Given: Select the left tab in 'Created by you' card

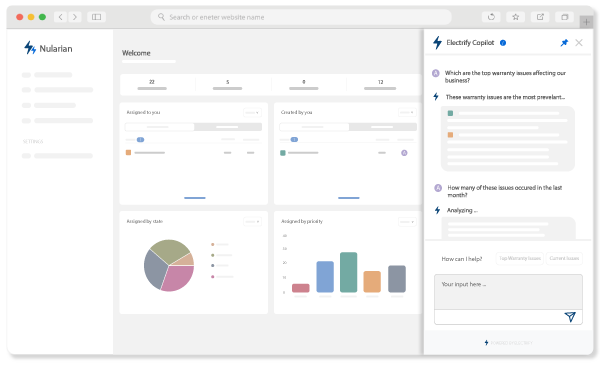Looking at the screenshot, I should coord(314,127).
